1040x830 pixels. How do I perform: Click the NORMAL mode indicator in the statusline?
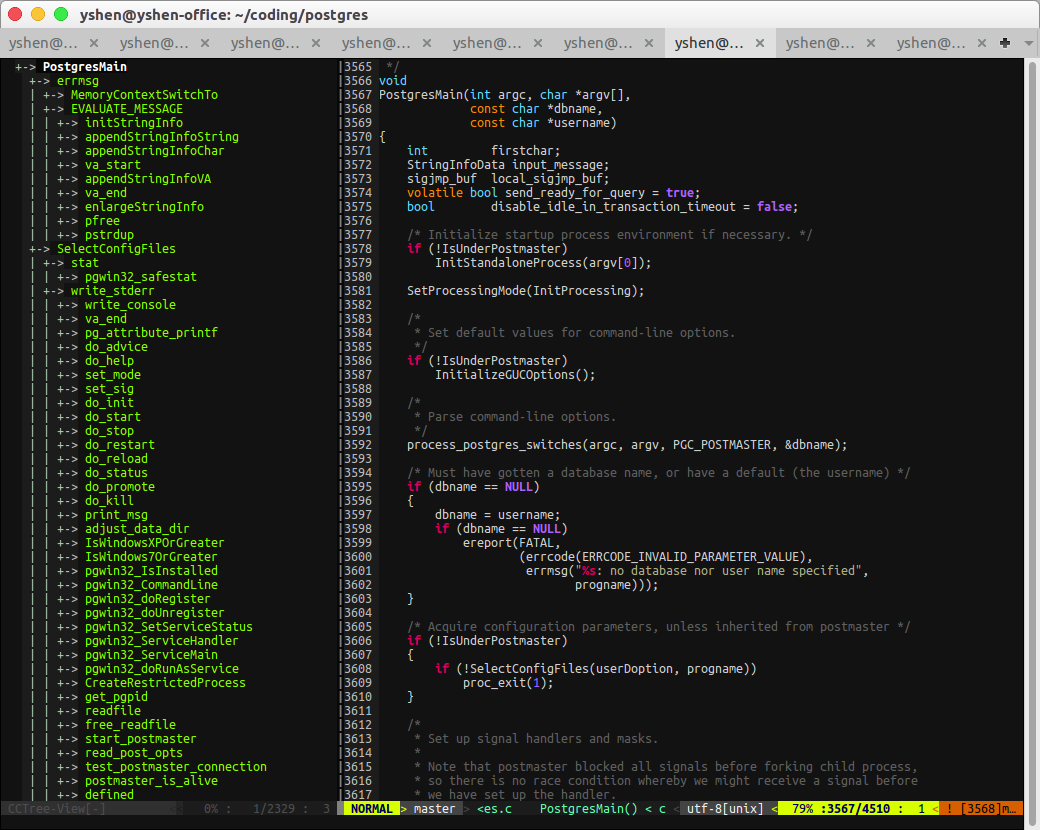point(370,808)
